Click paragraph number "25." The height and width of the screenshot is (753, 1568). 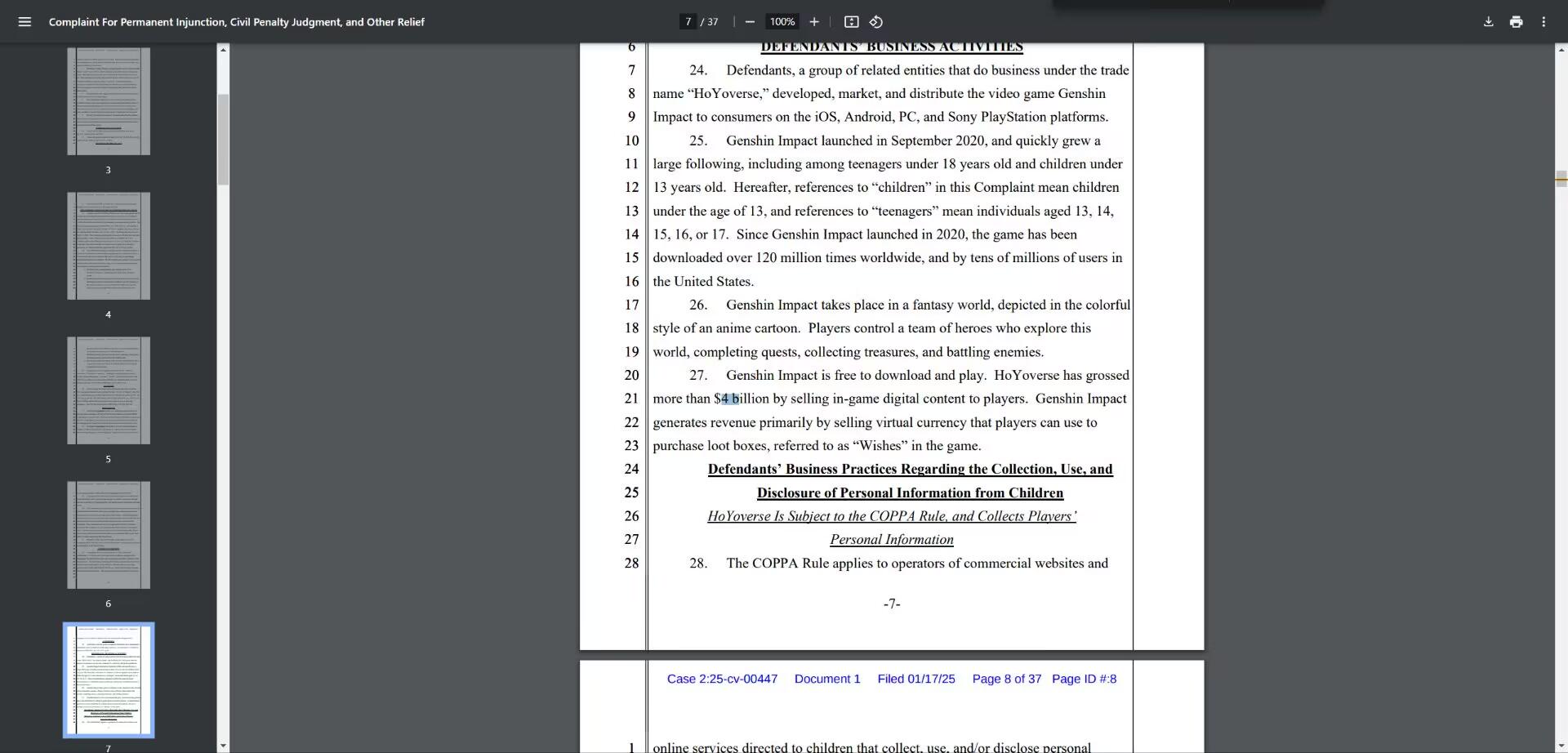698,140
